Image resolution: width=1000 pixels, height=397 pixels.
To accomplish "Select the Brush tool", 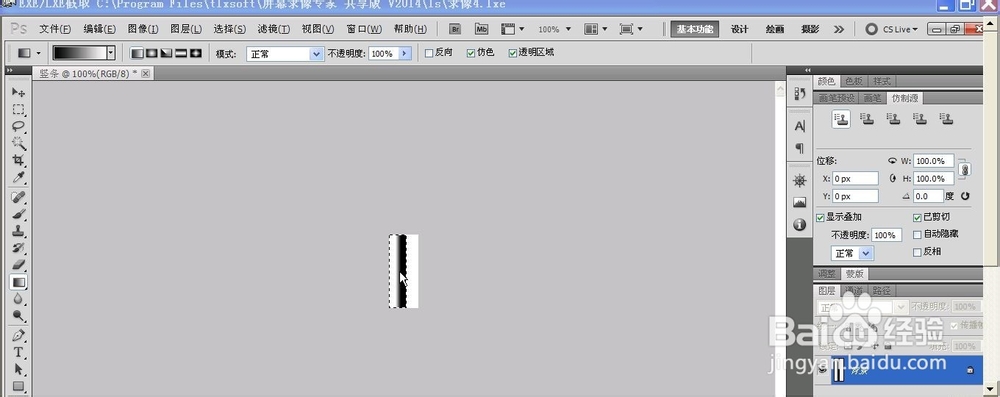I will click(x=18, y=214).
